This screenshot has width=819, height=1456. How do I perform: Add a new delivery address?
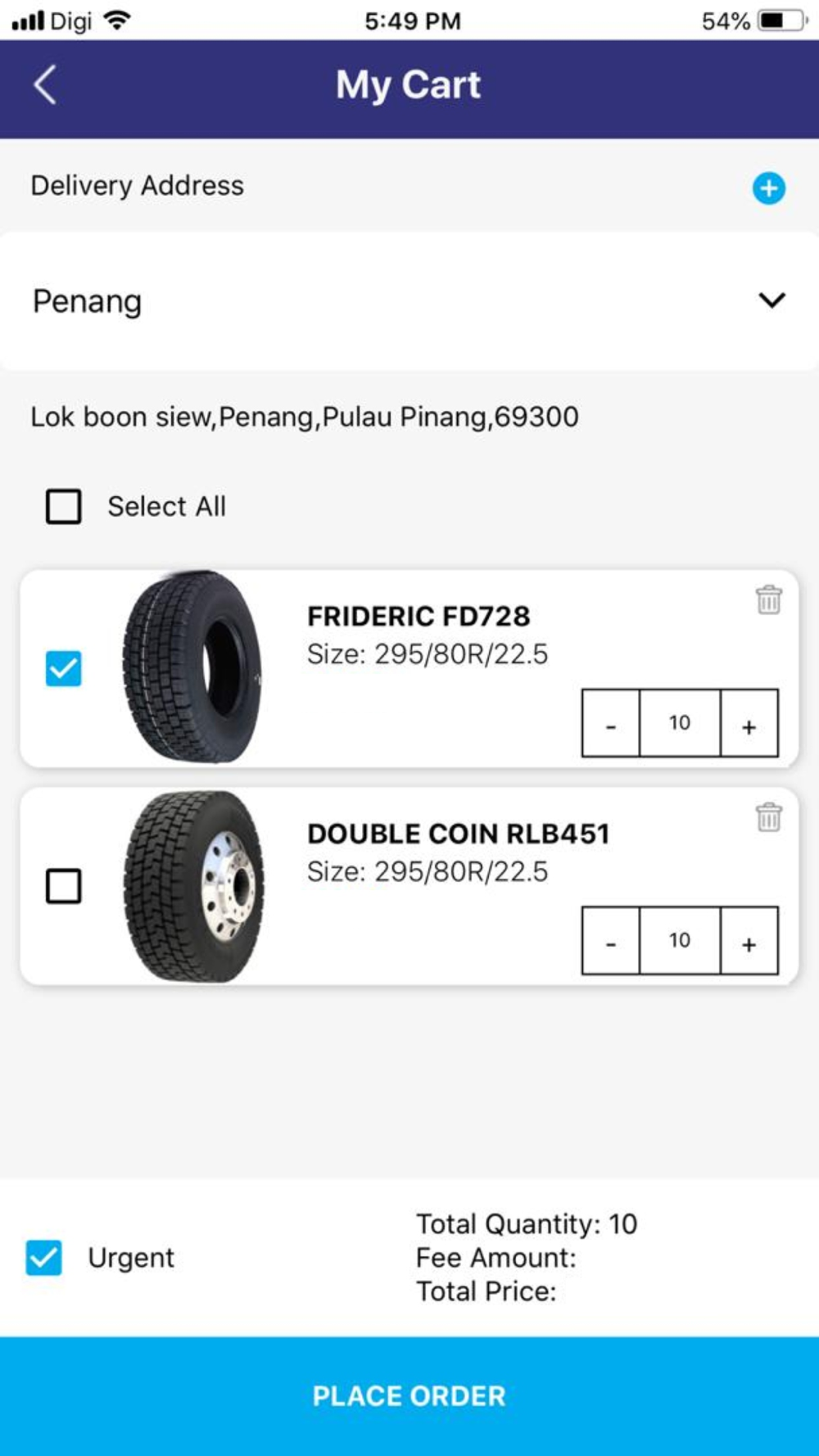pos(768,188)
